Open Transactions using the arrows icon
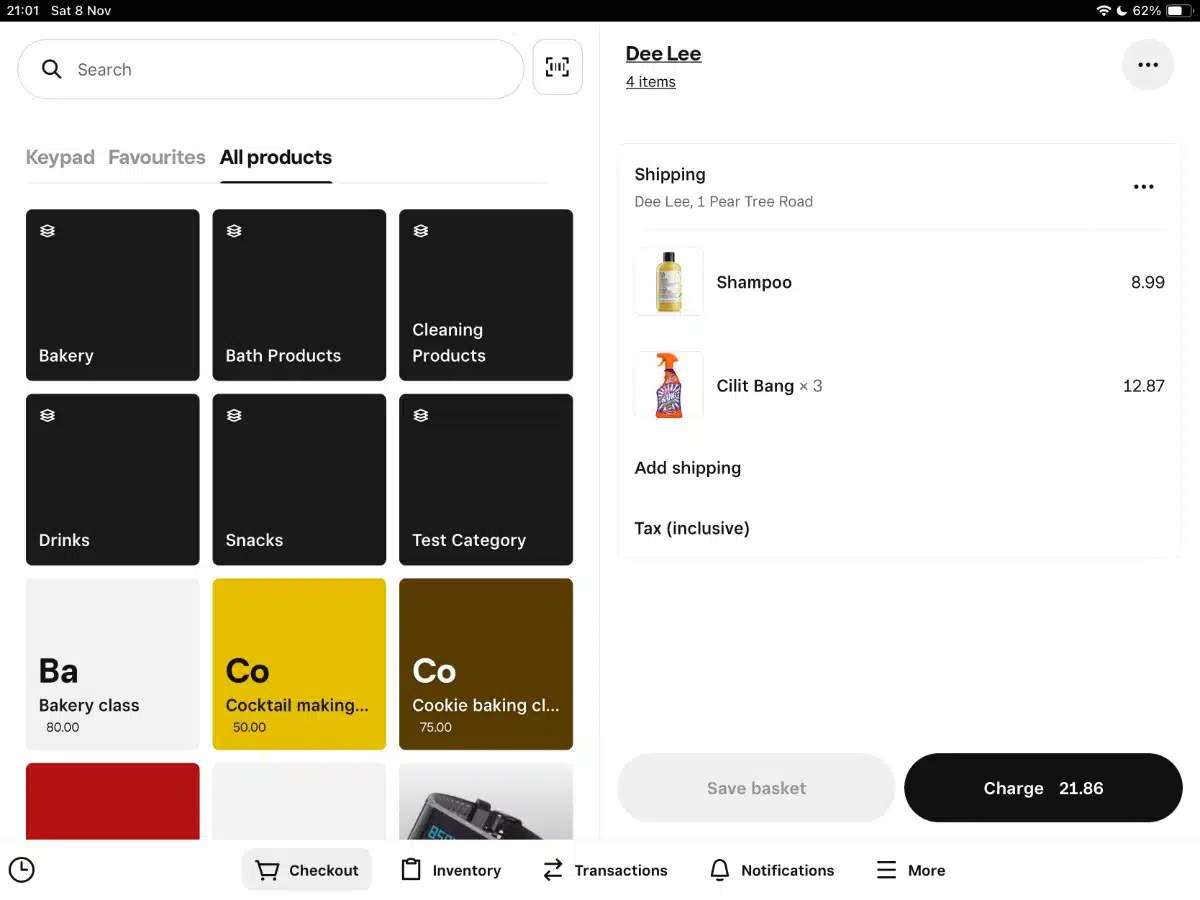The image size is (1200, 900). tap(553, 870)
